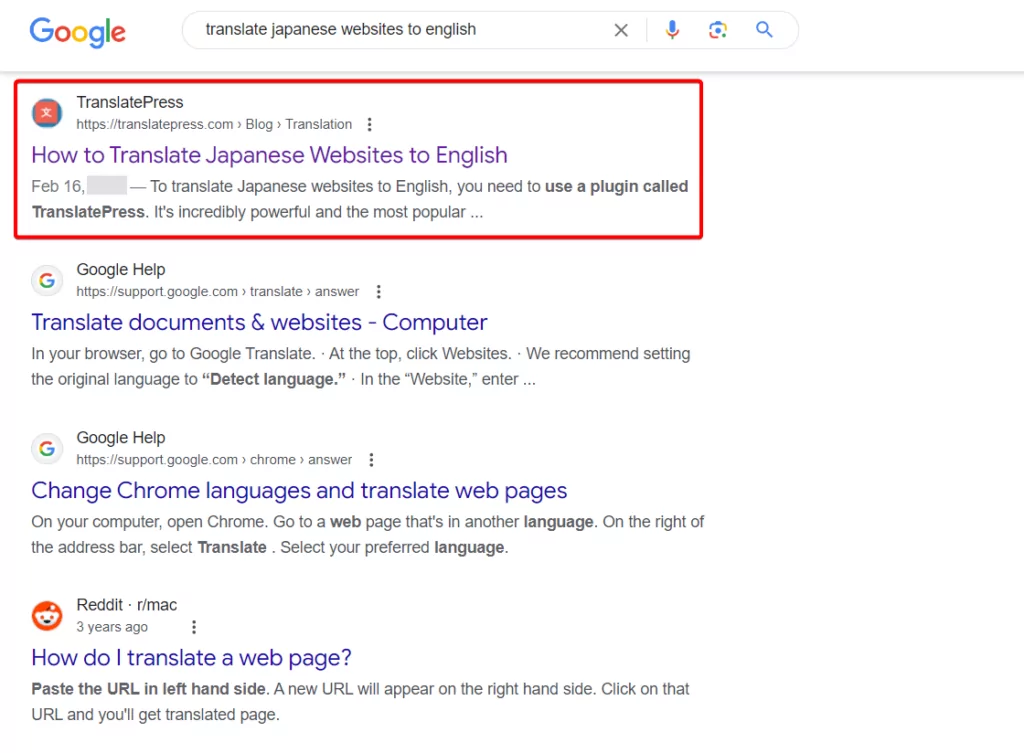
Task: Click TranslatePress site name
Action: click(x=130, y=103)
